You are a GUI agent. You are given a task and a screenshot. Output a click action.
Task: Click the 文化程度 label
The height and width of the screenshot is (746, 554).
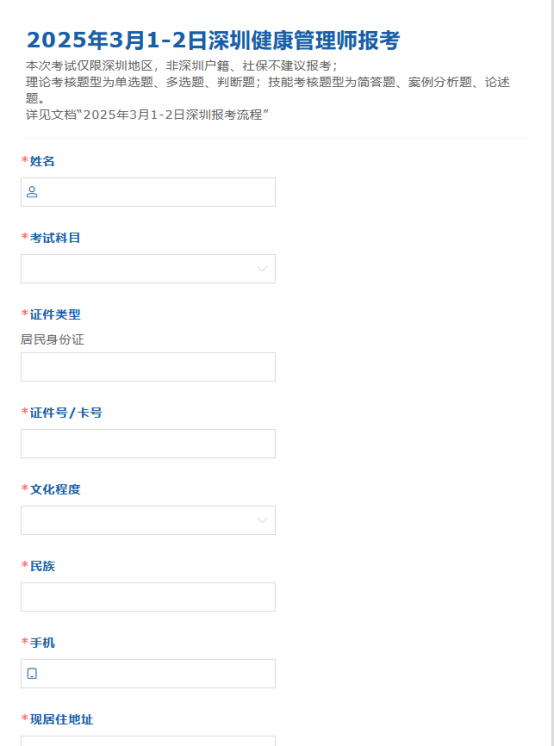[x=55, y=489]
